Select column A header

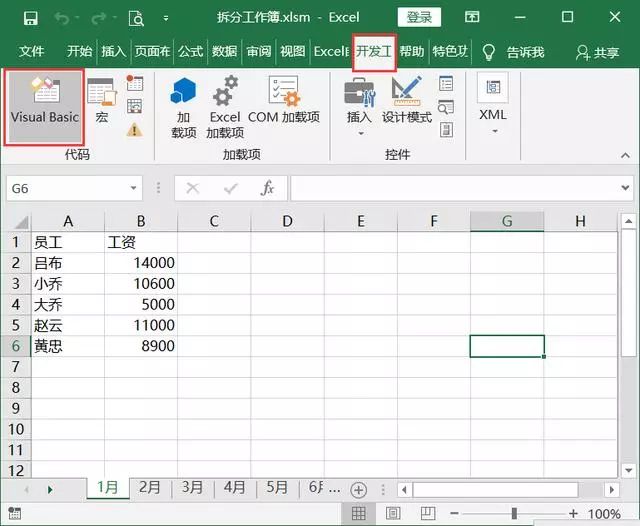click(x=68, y=221)
